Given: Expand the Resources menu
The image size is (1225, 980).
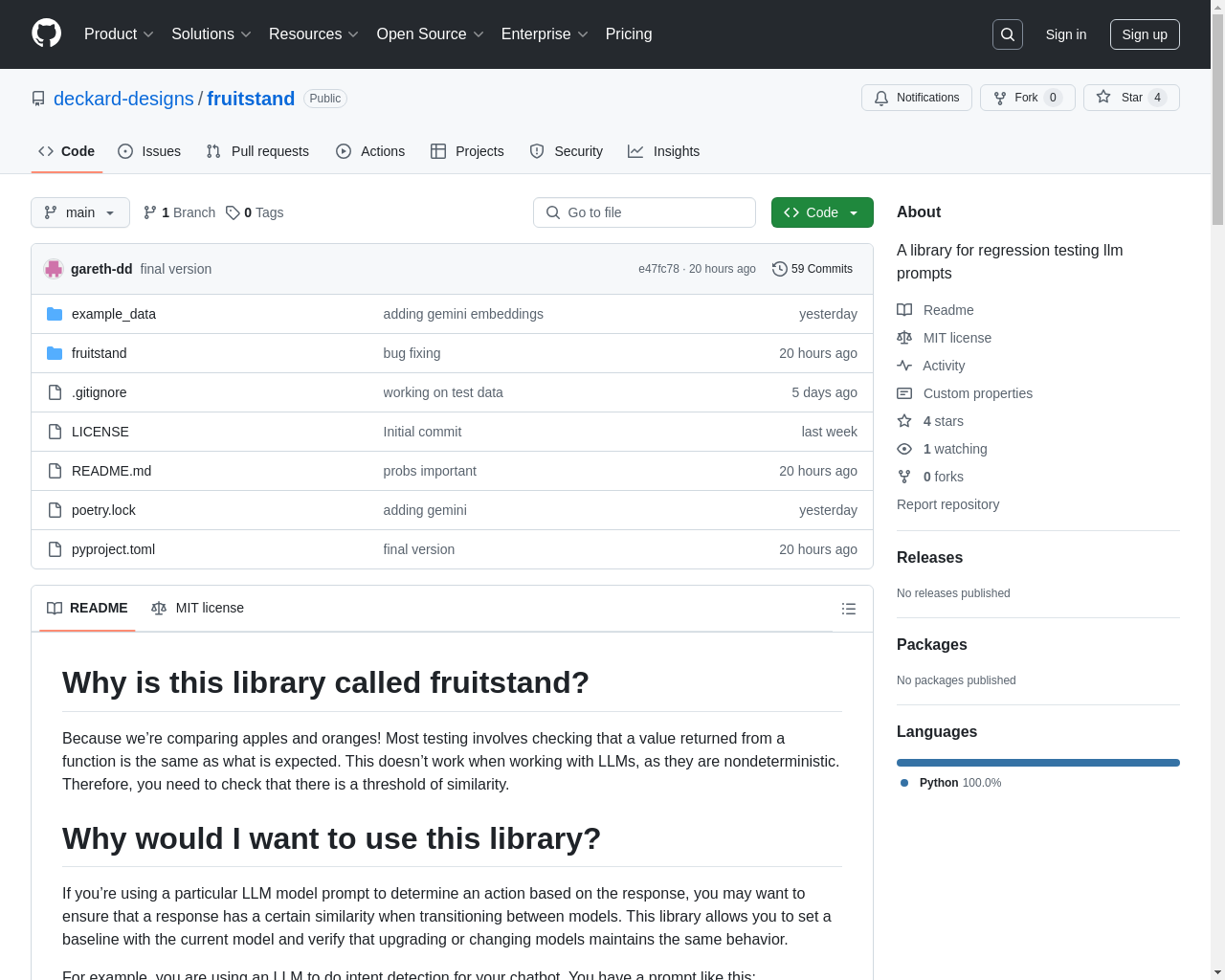Looking at the screenshot, I should coord(314,34).
